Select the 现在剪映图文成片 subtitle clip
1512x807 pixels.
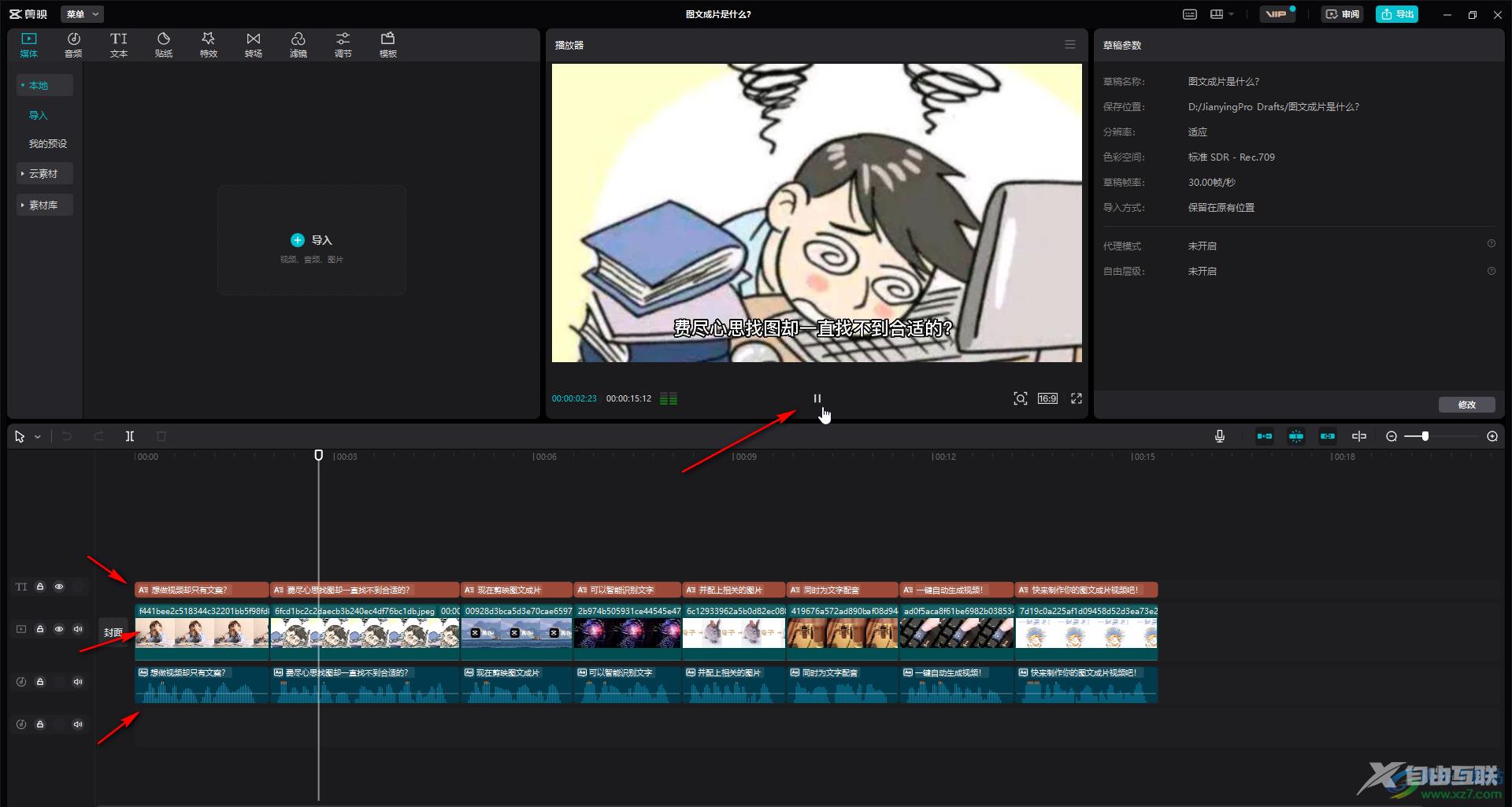click(517, 590)
